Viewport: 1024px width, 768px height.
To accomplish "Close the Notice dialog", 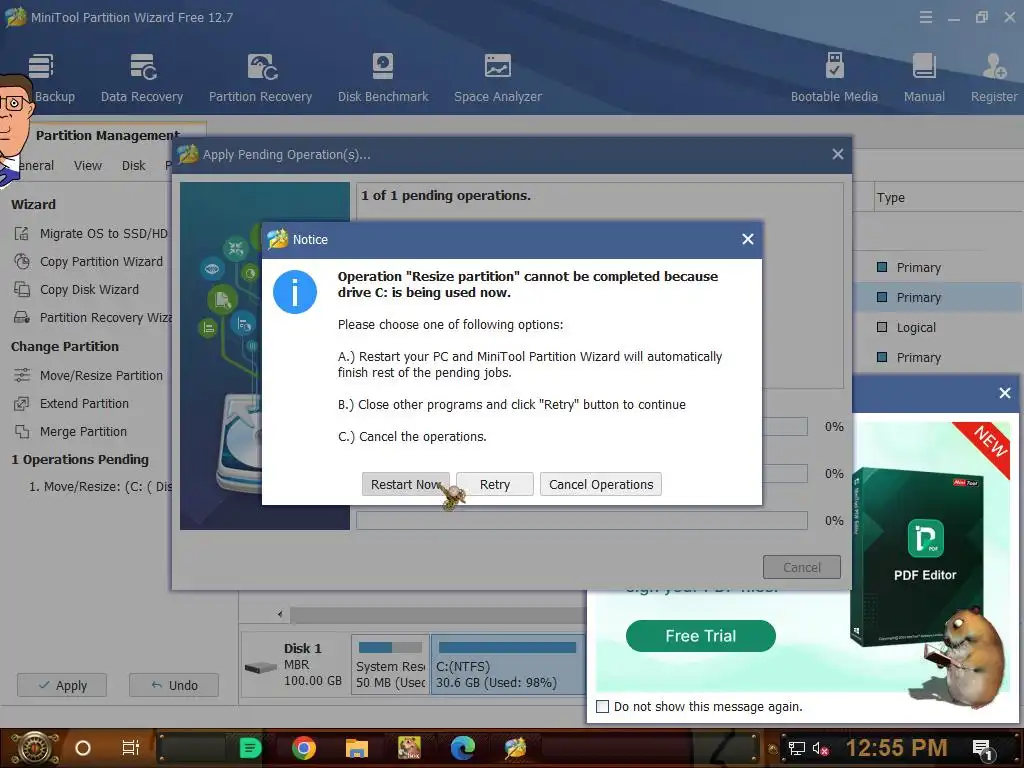I will click(748, 239).
